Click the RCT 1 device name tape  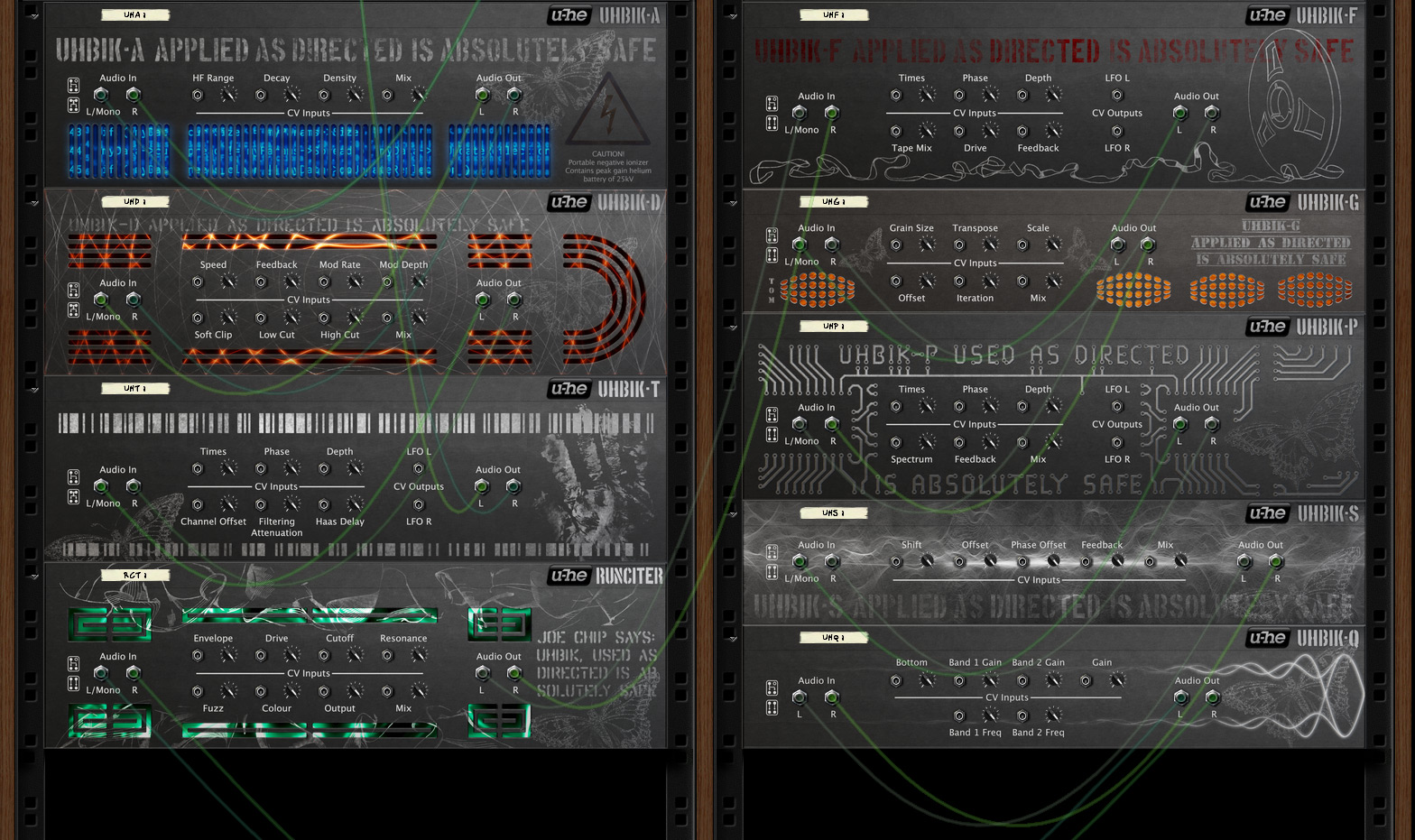point(135,575)
